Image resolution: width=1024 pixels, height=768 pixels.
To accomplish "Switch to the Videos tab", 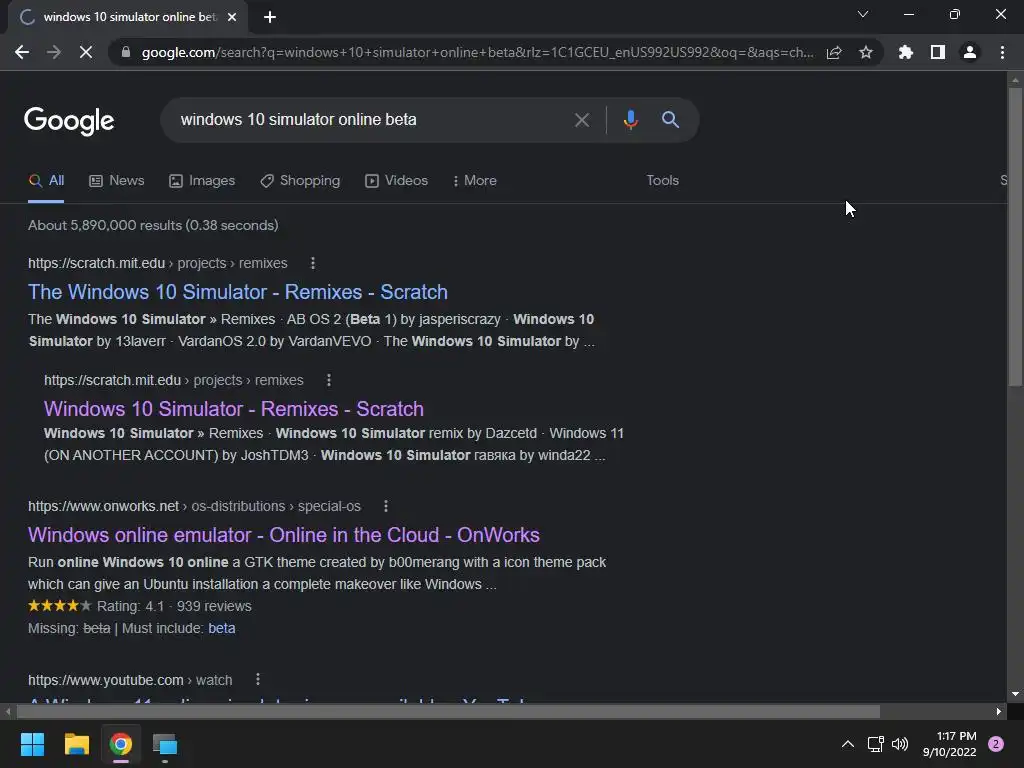I will 396,181.
